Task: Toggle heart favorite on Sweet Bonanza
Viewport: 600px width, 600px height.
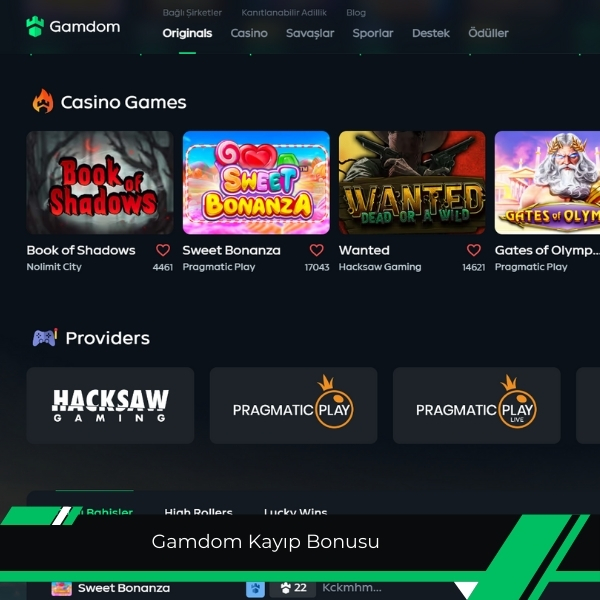Action: (x=316, y=250)
